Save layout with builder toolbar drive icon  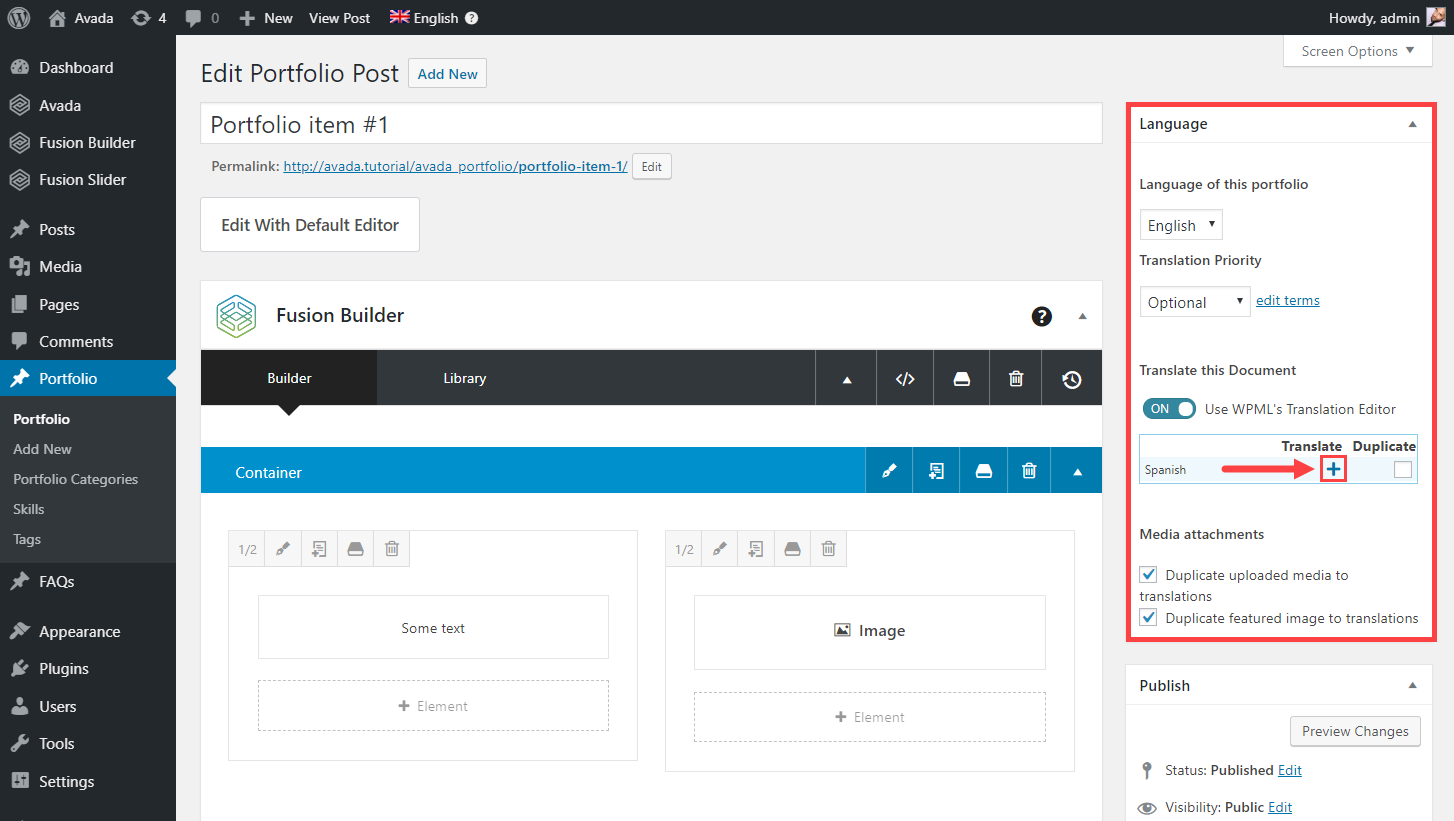962,379
